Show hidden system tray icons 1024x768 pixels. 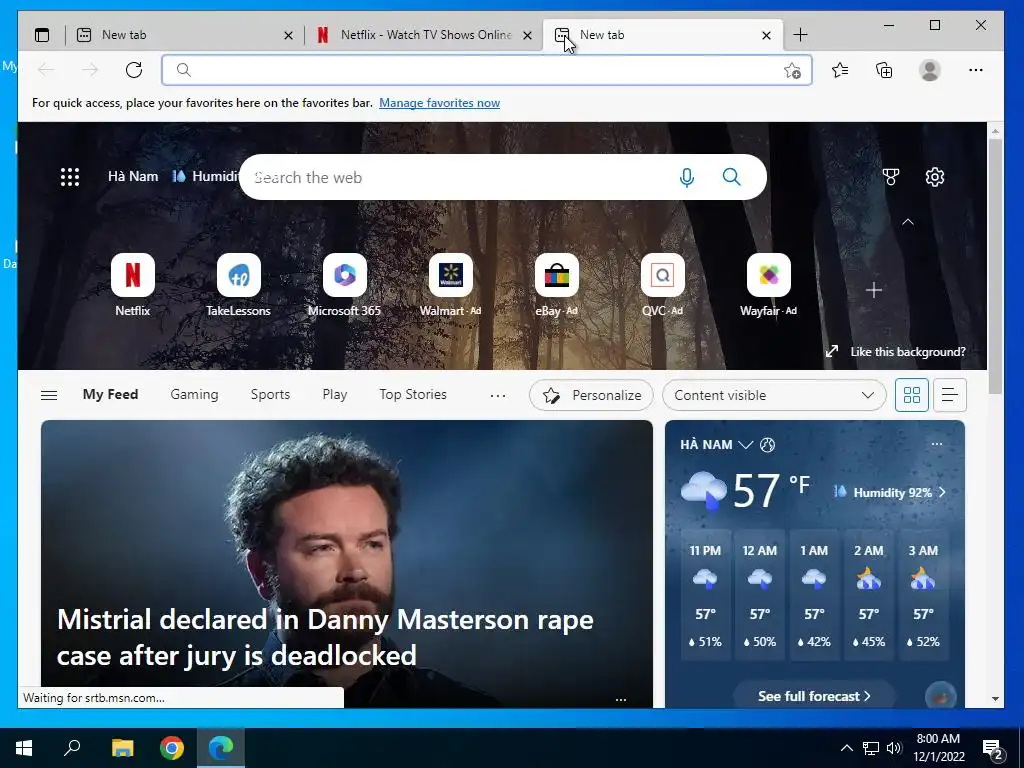coord(846,748)
